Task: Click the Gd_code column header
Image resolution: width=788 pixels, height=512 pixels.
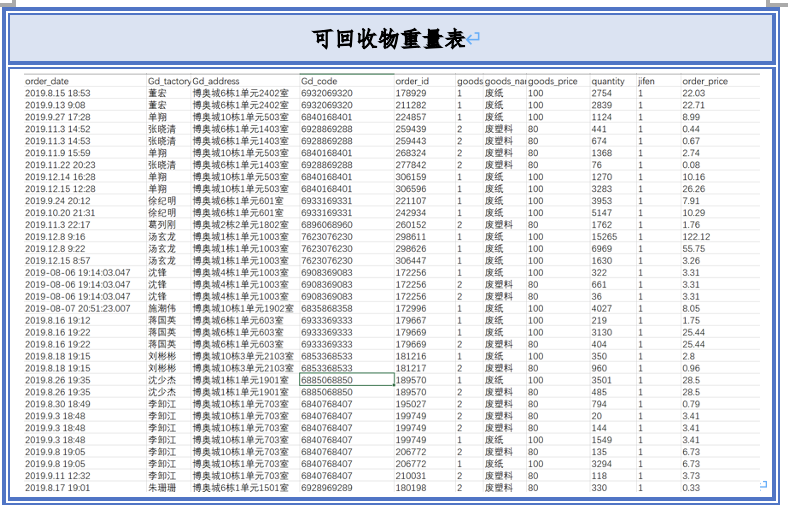Action: tap(319, 81)
